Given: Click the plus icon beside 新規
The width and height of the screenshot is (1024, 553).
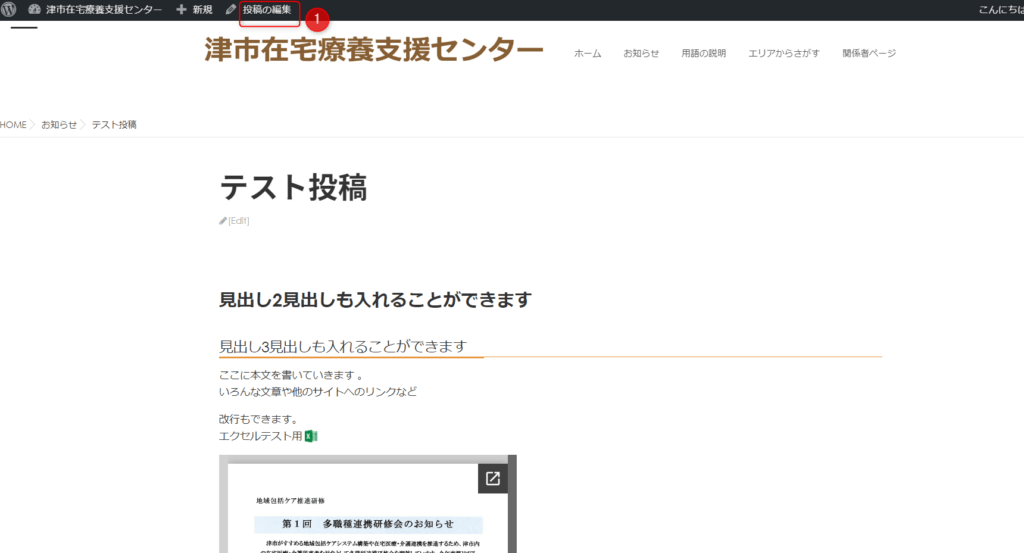Looking at the screenshot, I should (181, 9).
